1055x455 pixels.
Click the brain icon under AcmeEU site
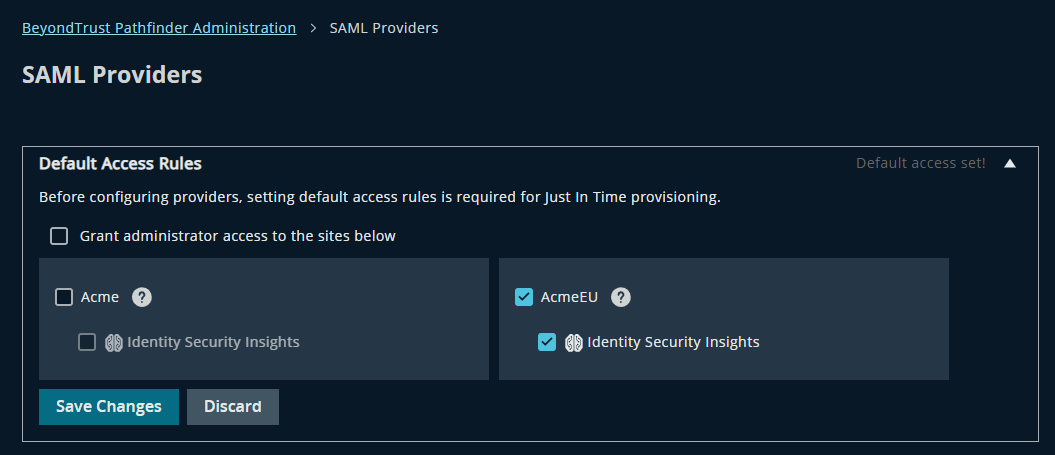click(x=573, y=343)
